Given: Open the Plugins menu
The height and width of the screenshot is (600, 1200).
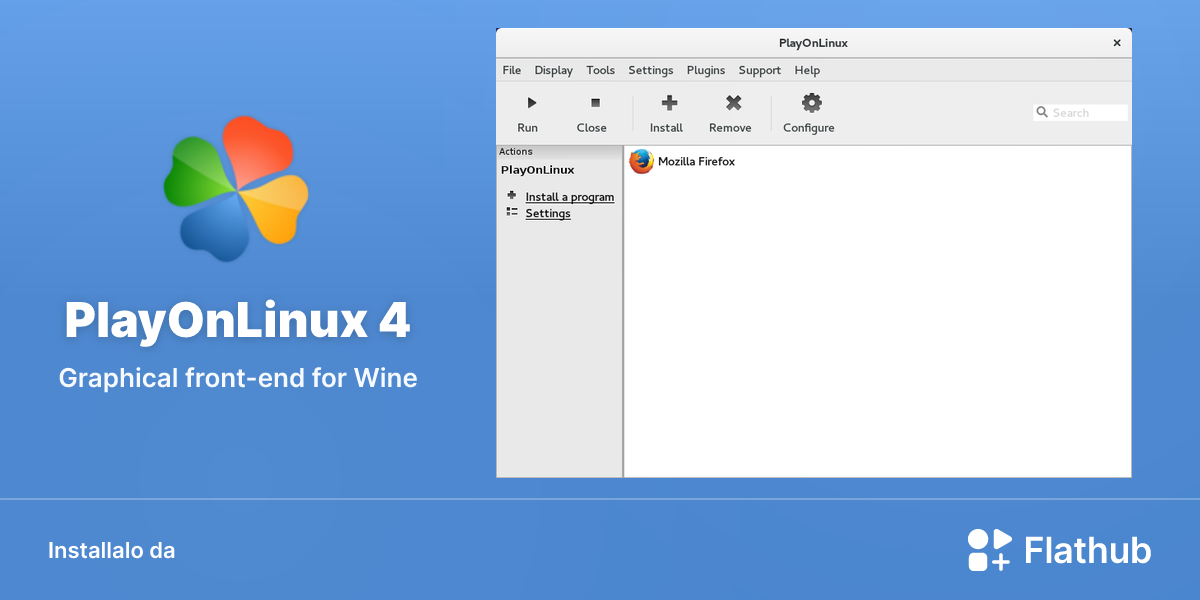Looking at the screenshot, I should tap(706, 70).
